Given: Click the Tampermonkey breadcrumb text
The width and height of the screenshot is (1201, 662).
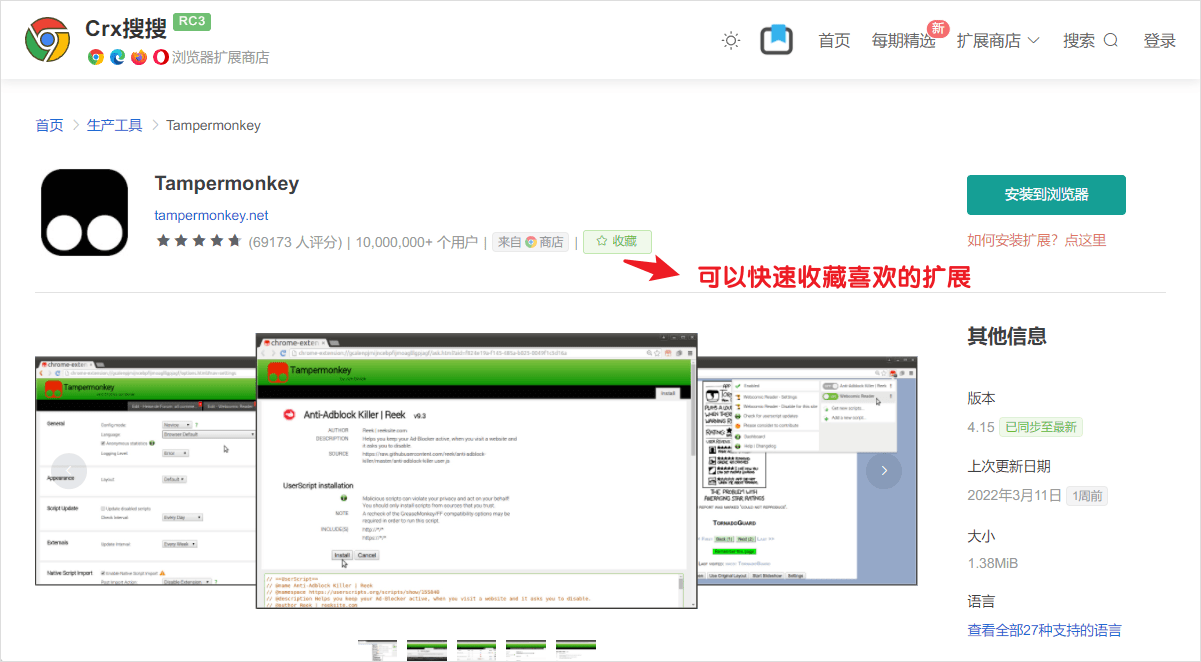Looking at the screenshot, I should tap(213, 125).
